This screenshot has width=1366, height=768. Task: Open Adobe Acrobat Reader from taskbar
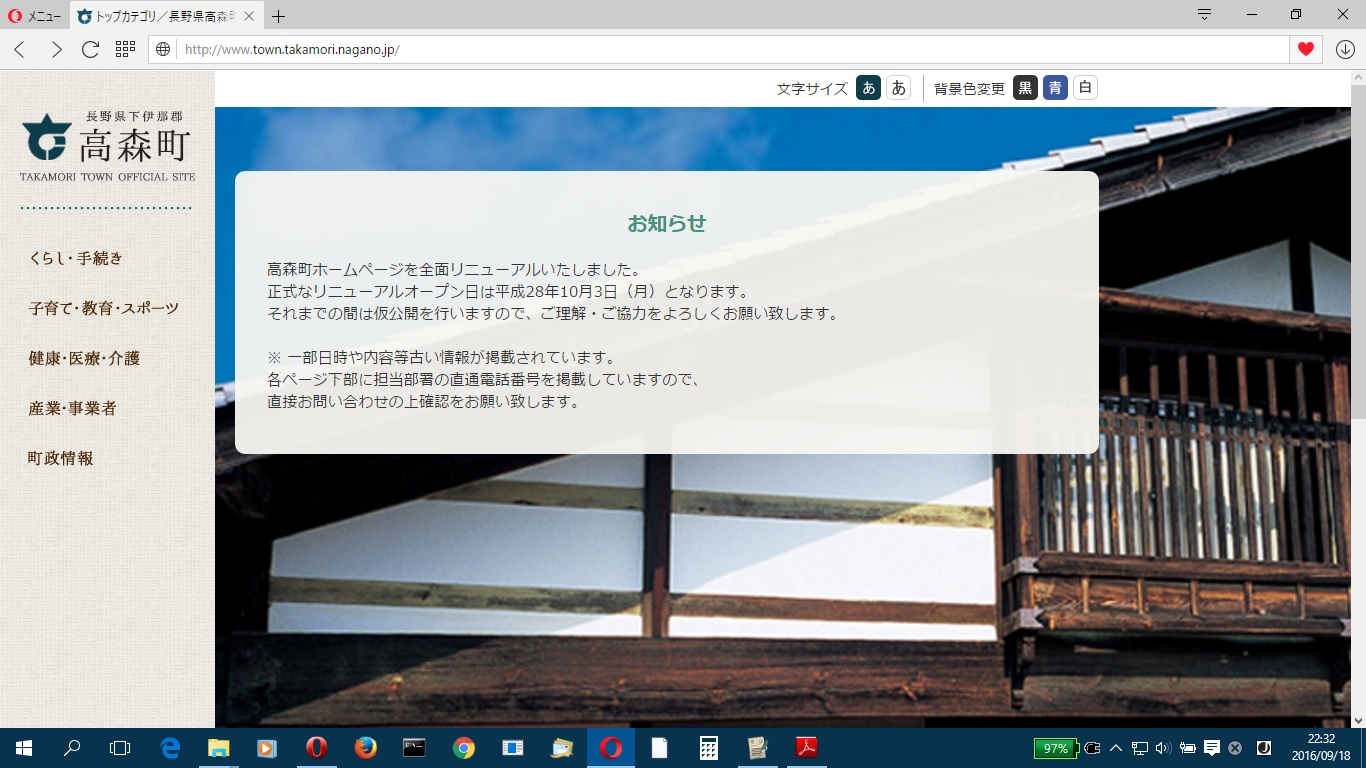click(806, 748)
